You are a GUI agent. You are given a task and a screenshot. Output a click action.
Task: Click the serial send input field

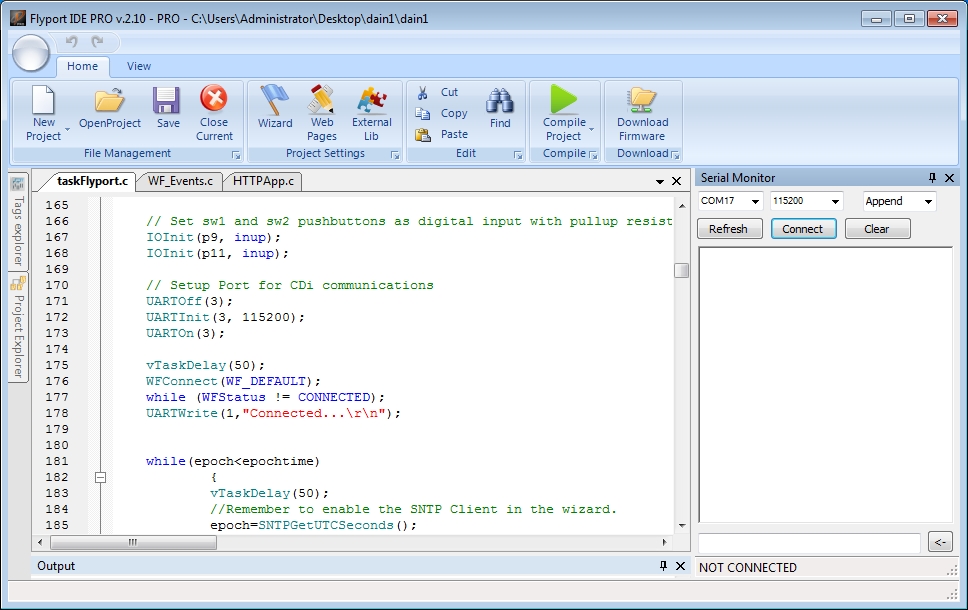[809, 543]
